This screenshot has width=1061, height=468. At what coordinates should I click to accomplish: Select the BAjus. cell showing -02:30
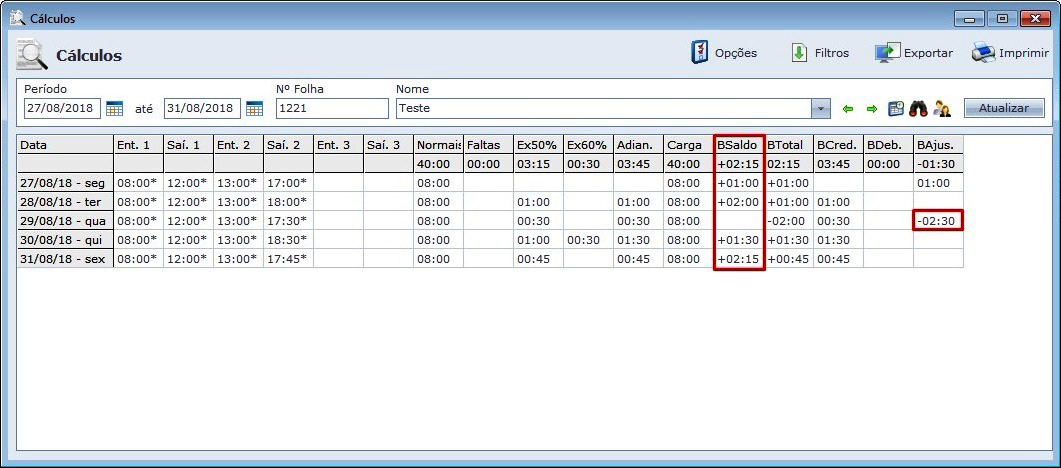click(937, 221)
